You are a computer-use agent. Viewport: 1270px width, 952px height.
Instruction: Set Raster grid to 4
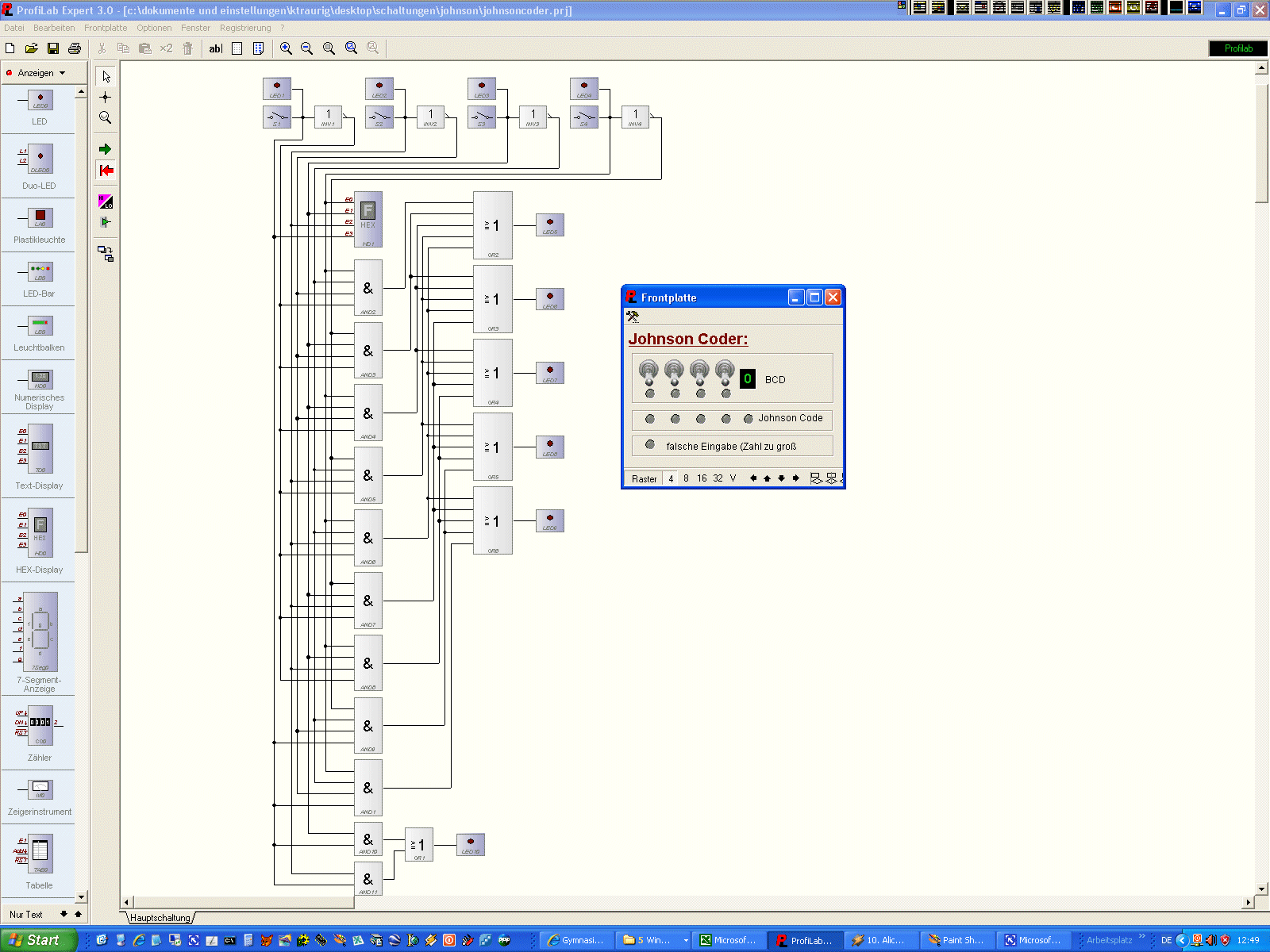click(x=671, y=478)
